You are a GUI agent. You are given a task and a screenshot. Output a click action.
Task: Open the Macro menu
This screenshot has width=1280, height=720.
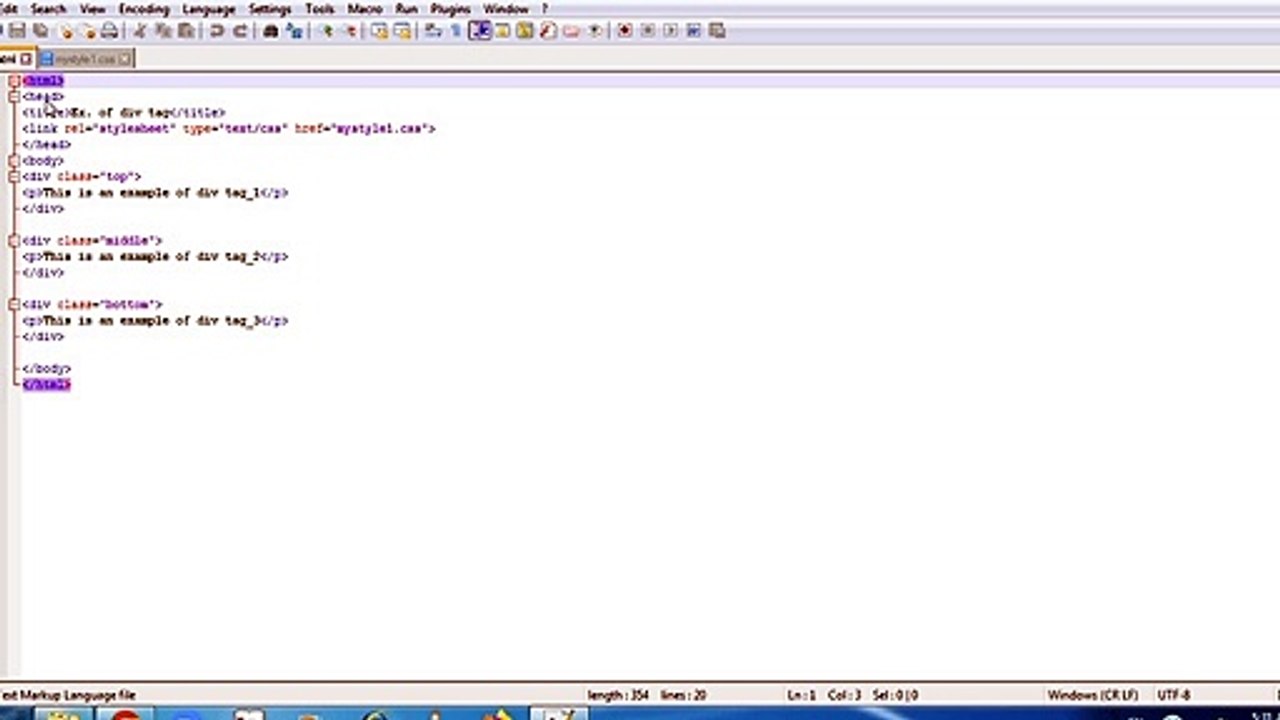click(x=365, y=8)
